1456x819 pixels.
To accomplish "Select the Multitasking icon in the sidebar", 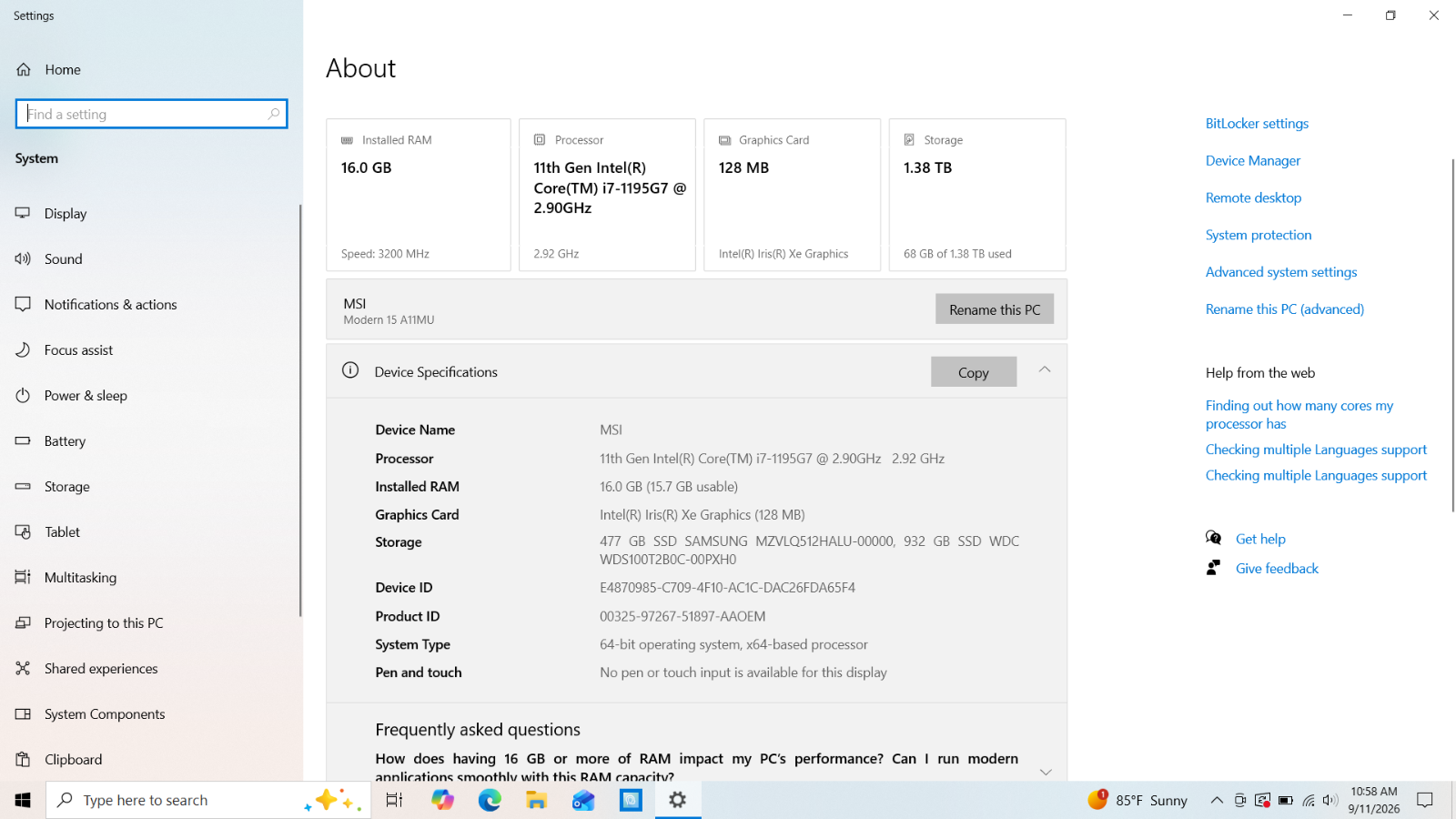I will tap(23, 577).
